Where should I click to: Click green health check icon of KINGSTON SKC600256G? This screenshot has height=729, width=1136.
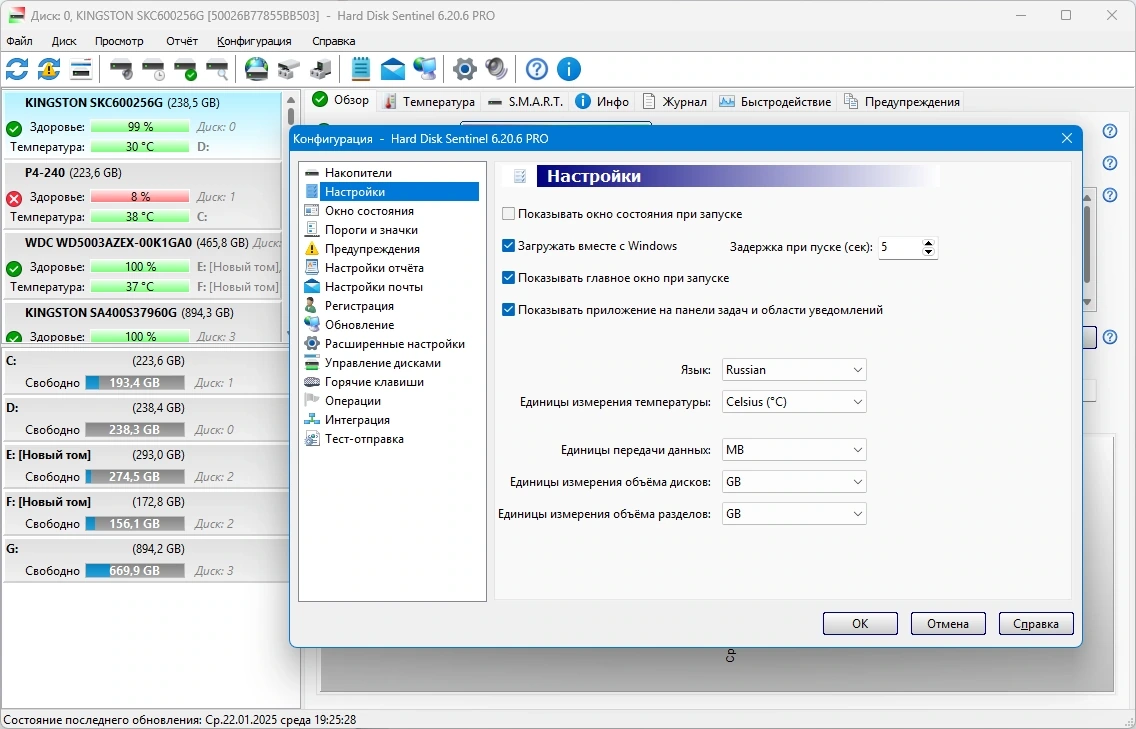[14, 129]
